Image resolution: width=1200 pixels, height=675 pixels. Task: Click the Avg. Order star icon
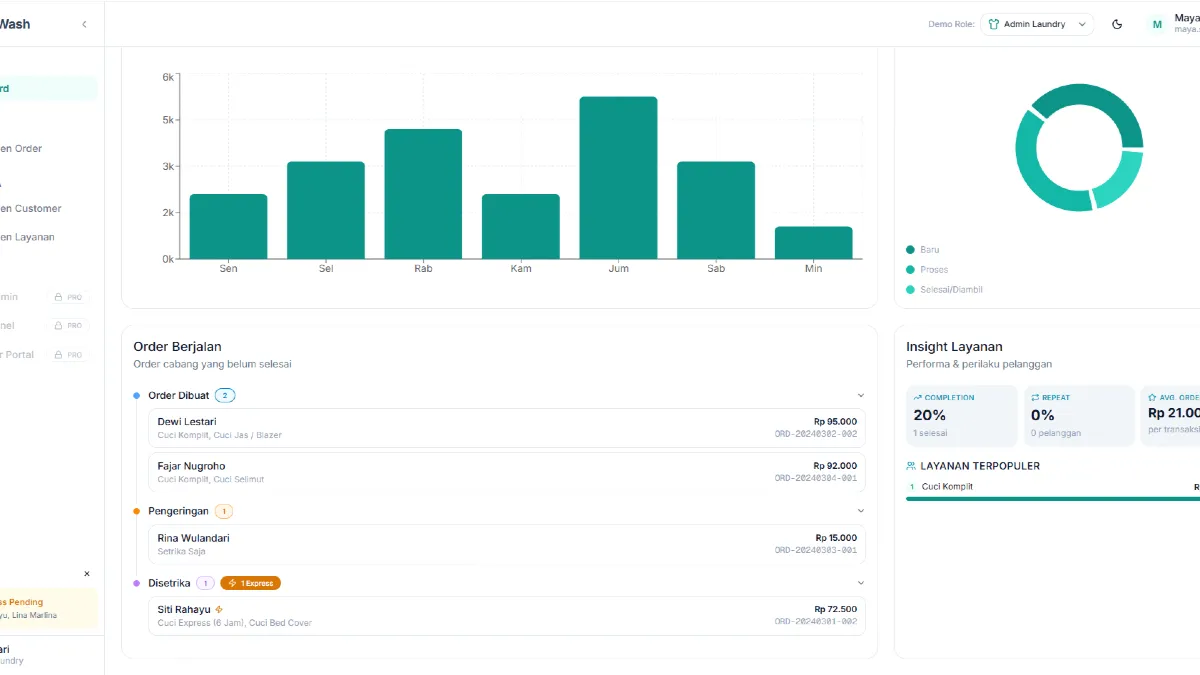1152,397
